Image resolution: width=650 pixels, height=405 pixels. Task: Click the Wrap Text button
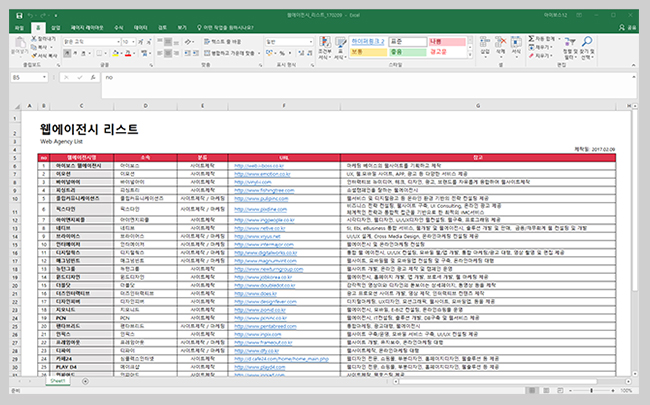point(223,42)
